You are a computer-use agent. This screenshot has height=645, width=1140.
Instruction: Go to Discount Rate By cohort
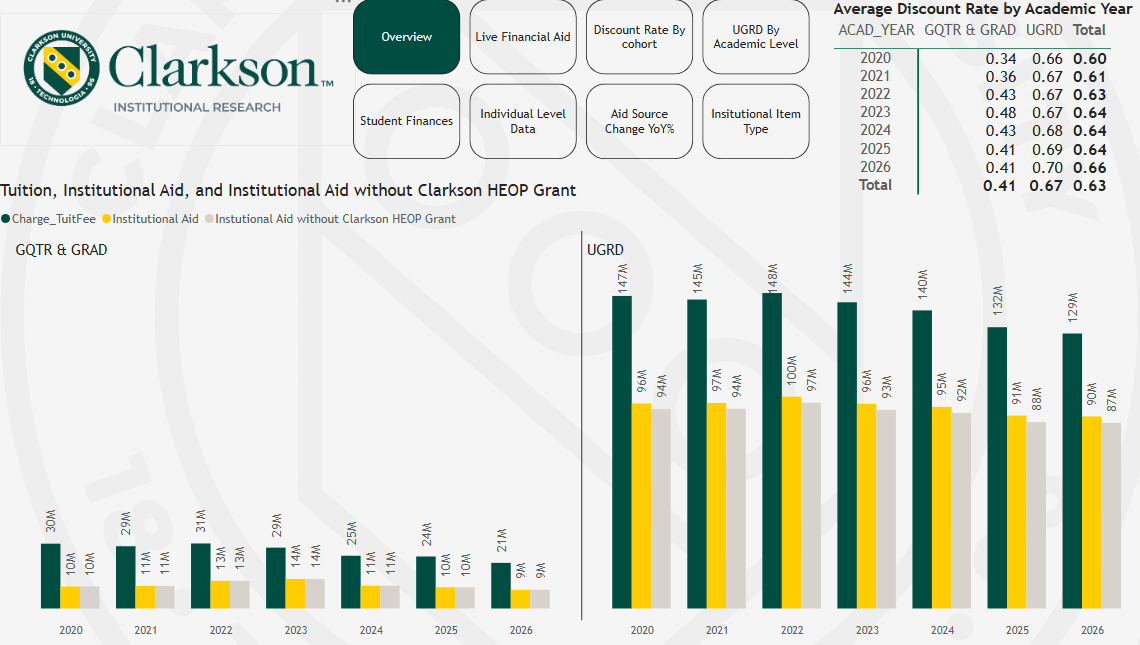pos(639,37)
